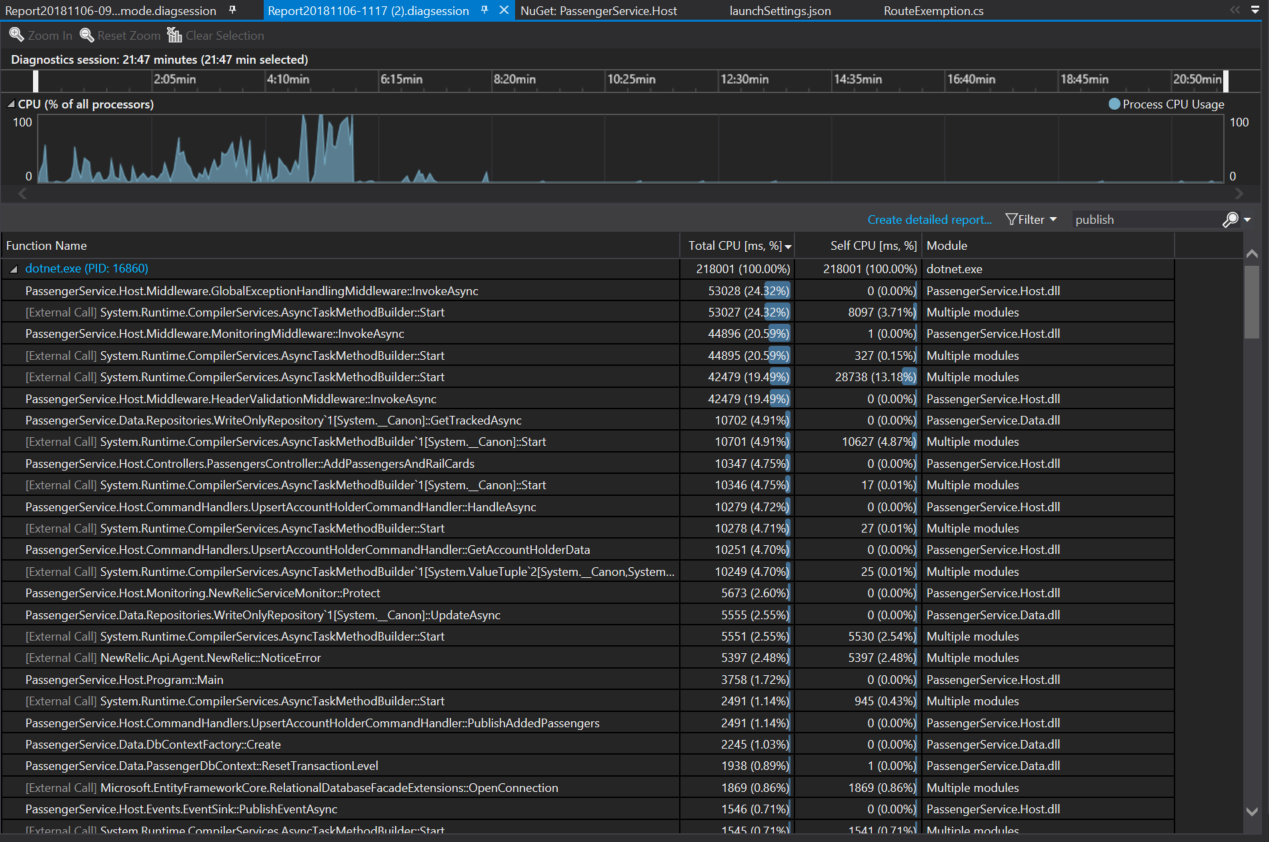Select the Zoom In magnifier icon

[17, 35]
